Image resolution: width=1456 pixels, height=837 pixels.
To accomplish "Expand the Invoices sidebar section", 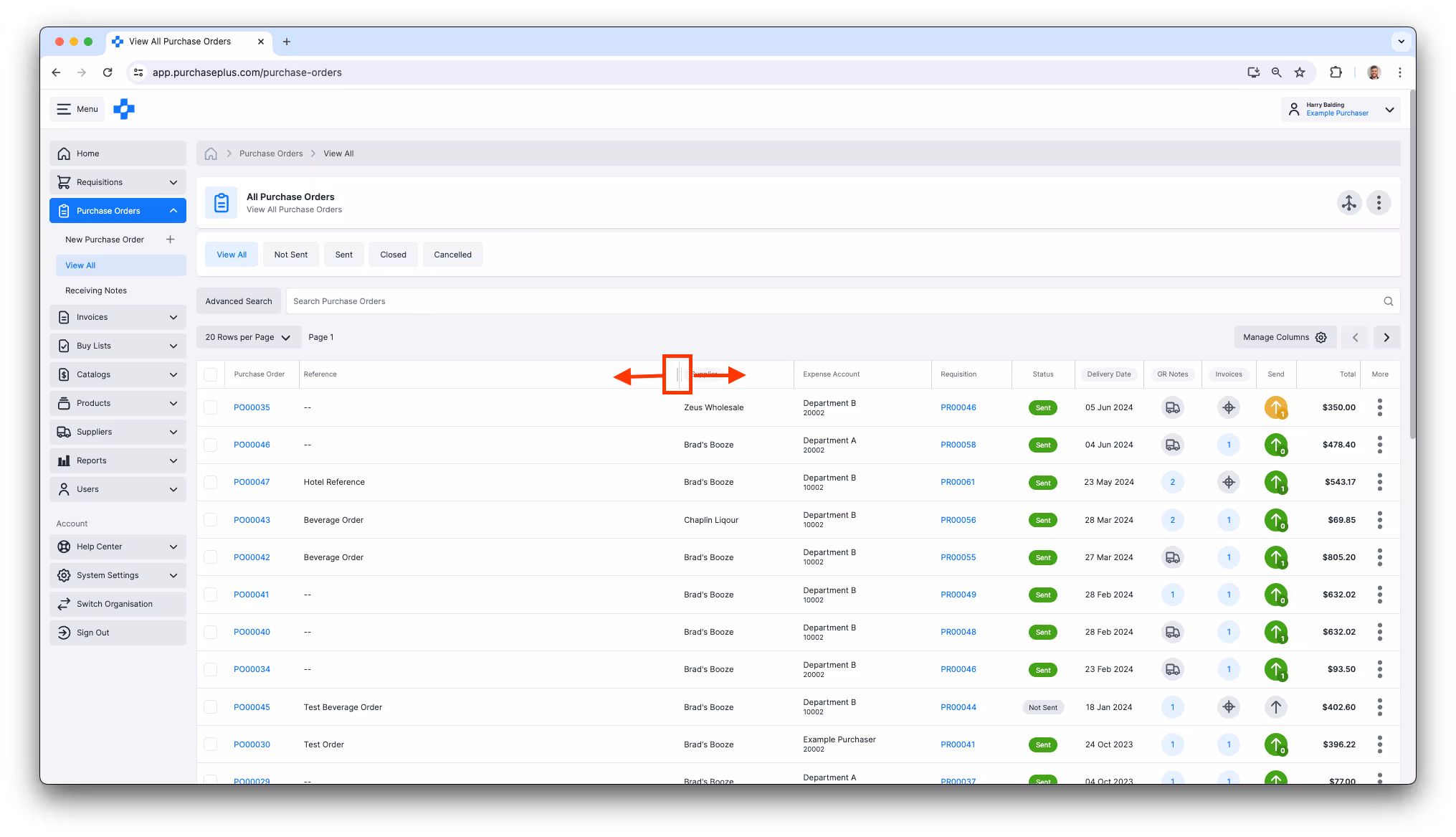I will tap(118, 317).
